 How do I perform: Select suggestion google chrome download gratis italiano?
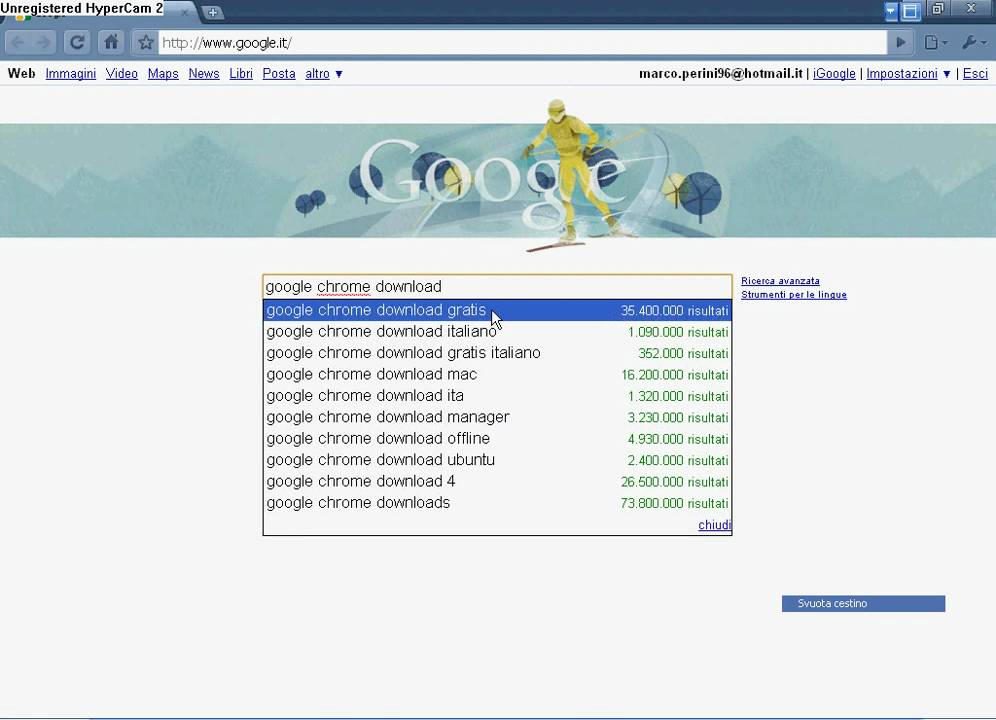(497, 353)
